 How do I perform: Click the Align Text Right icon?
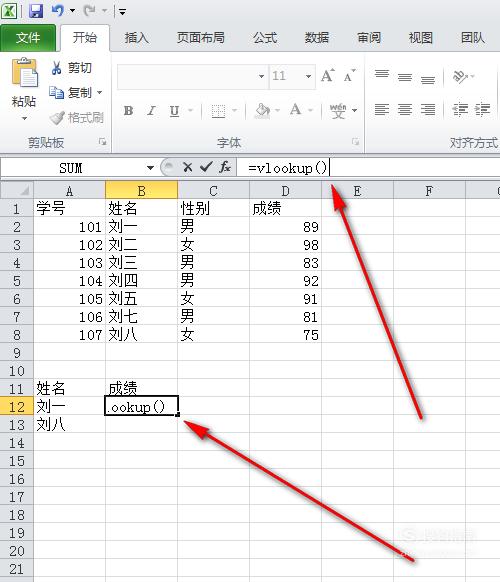428,110
